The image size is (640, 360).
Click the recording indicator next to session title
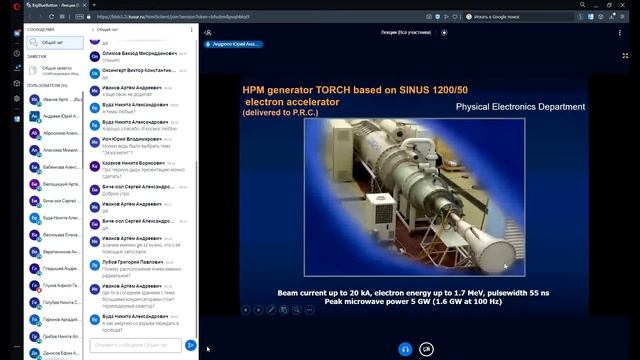444,32
